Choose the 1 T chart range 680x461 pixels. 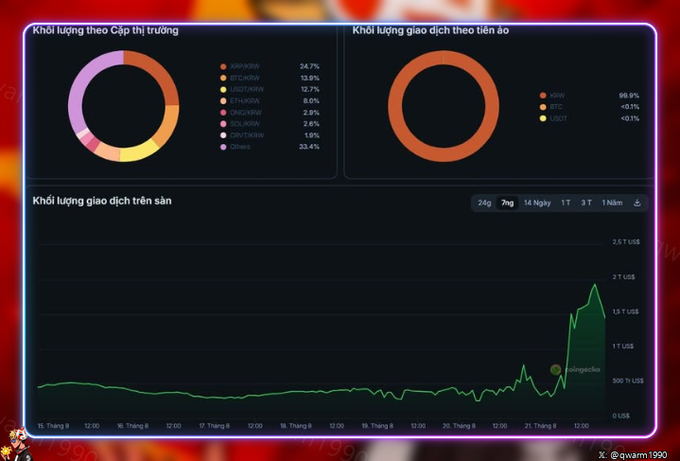(x=566, y=203)
